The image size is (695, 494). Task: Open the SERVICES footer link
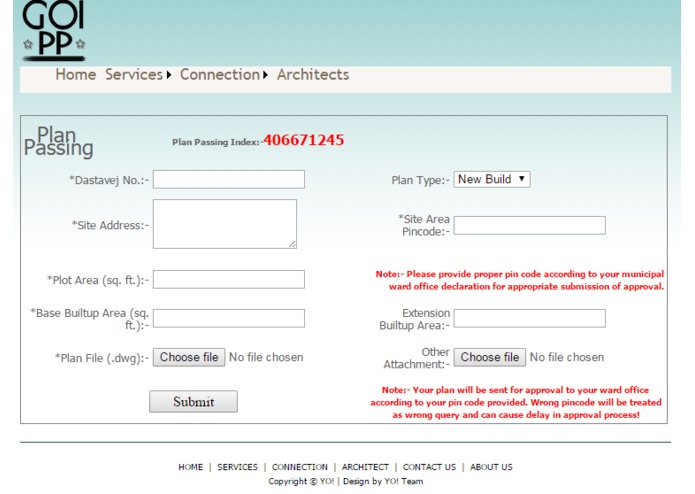click(237, 467)
